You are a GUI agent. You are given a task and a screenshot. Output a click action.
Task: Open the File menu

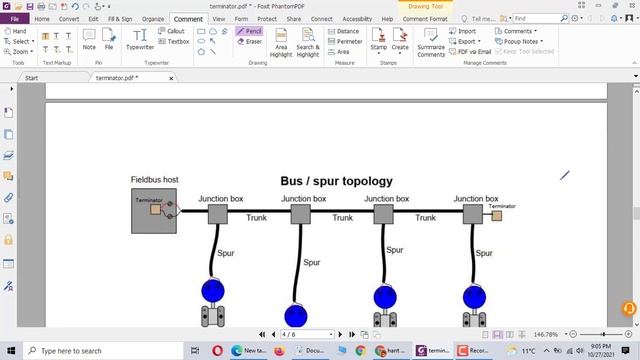click(14, 19)
